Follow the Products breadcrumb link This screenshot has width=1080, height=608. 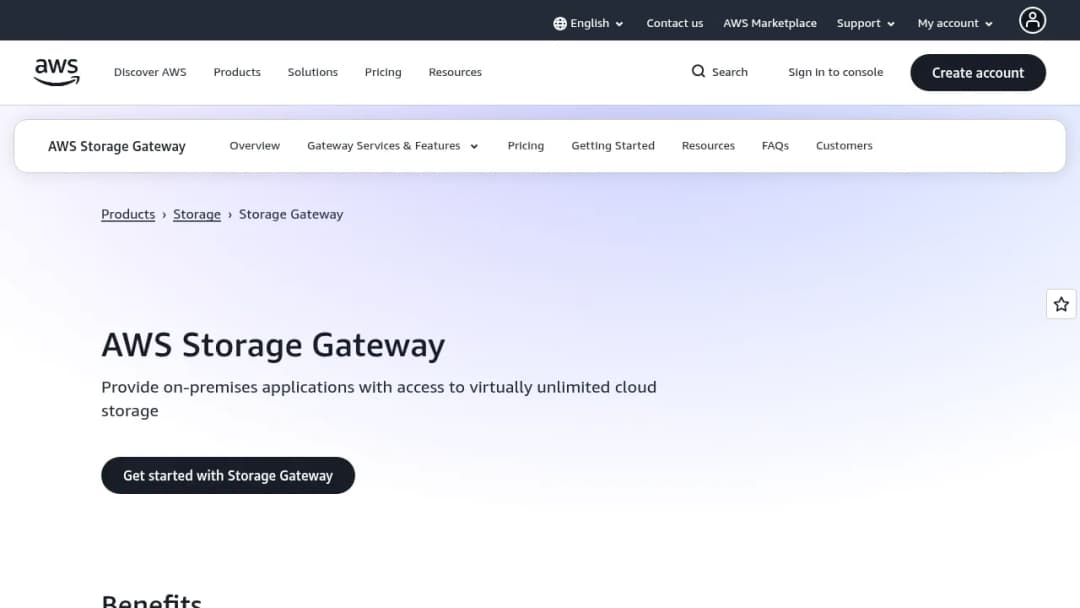128,214
